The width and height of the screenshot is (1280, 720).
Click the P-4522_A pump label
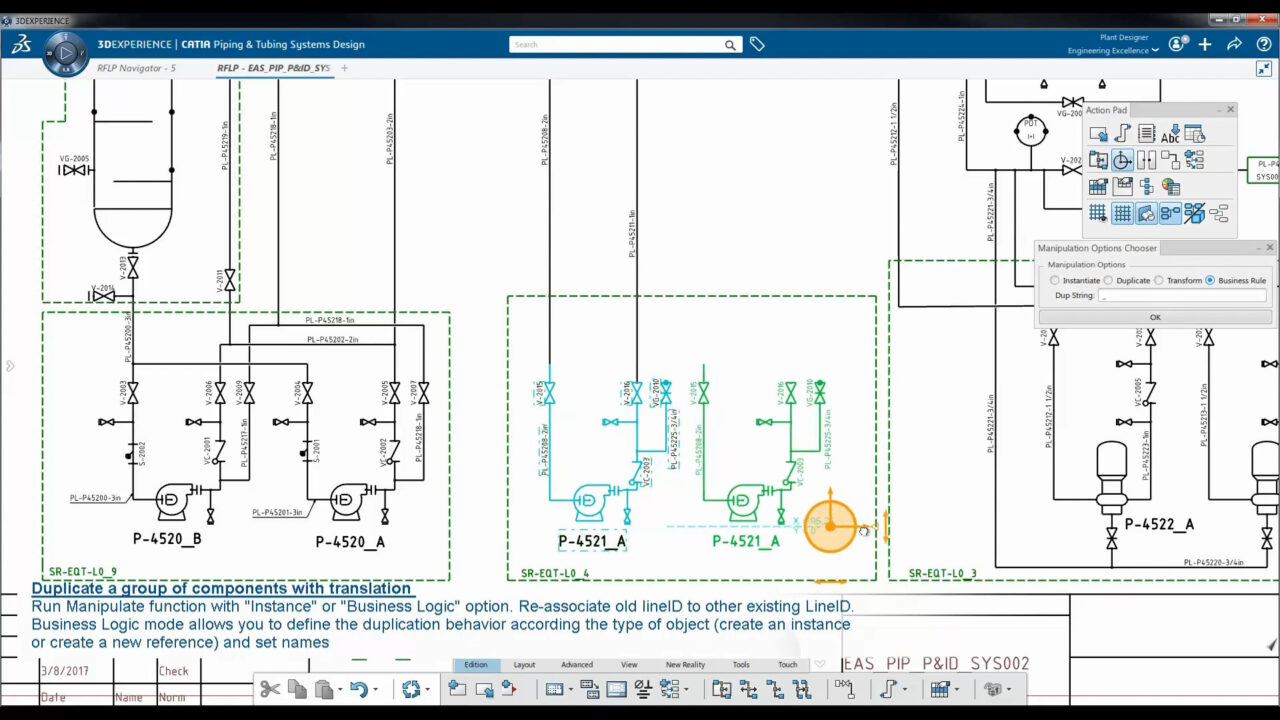1160,524
